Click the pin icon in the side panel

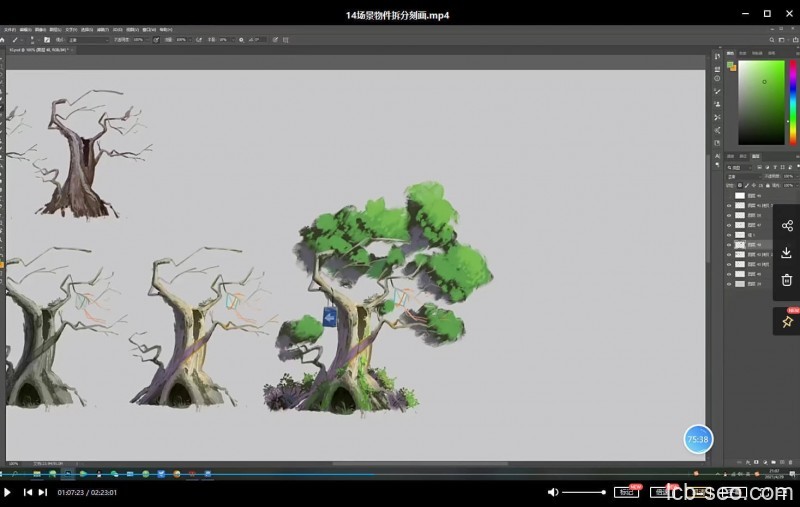point(787,321)
